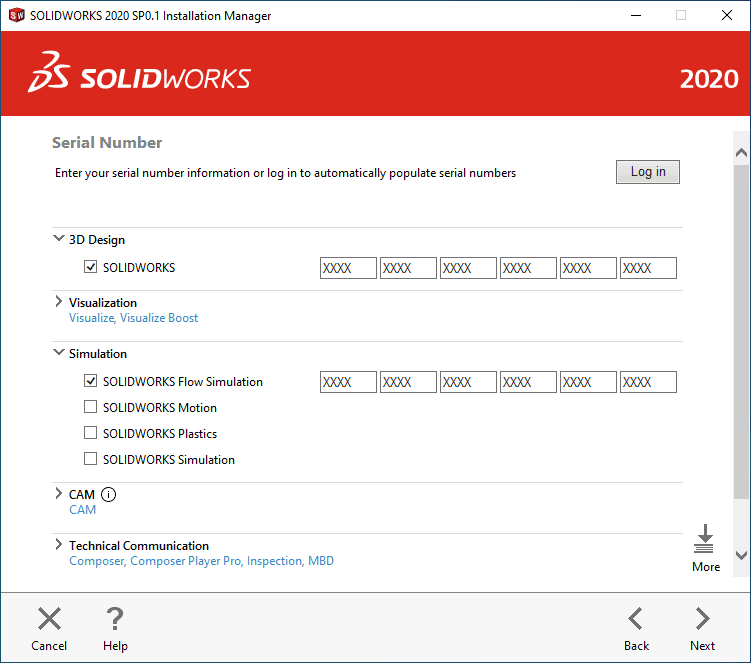This screenshot has width=751, height=663.
Task: Click the SW app icon in title bar
Action: point(16,16)
